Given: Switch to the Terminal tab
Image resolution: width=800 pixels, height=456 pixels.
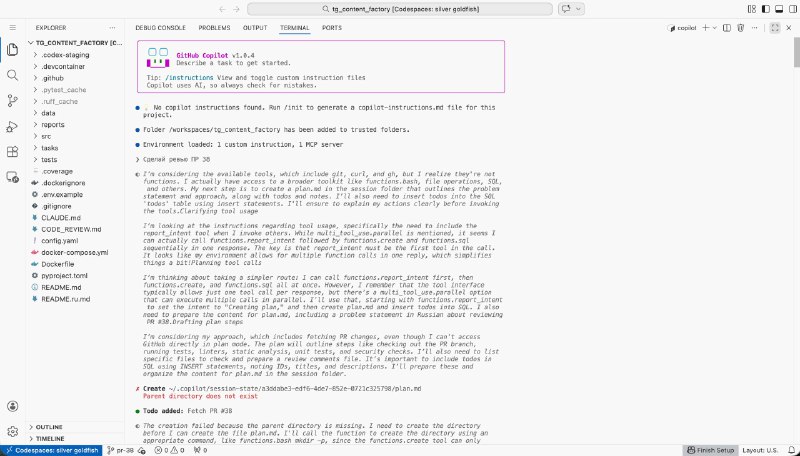Looking at the screenshot, I should (294, 28).
